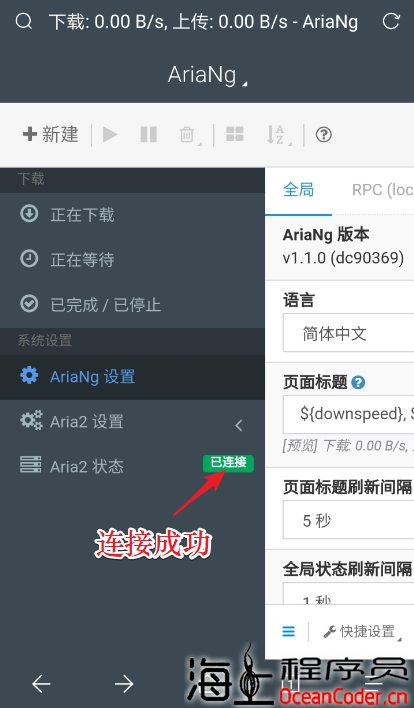The width and height of the screenshot is (414, 708).
Task: Open the trash delete dropdown
Action: click(x=190, y=135)
